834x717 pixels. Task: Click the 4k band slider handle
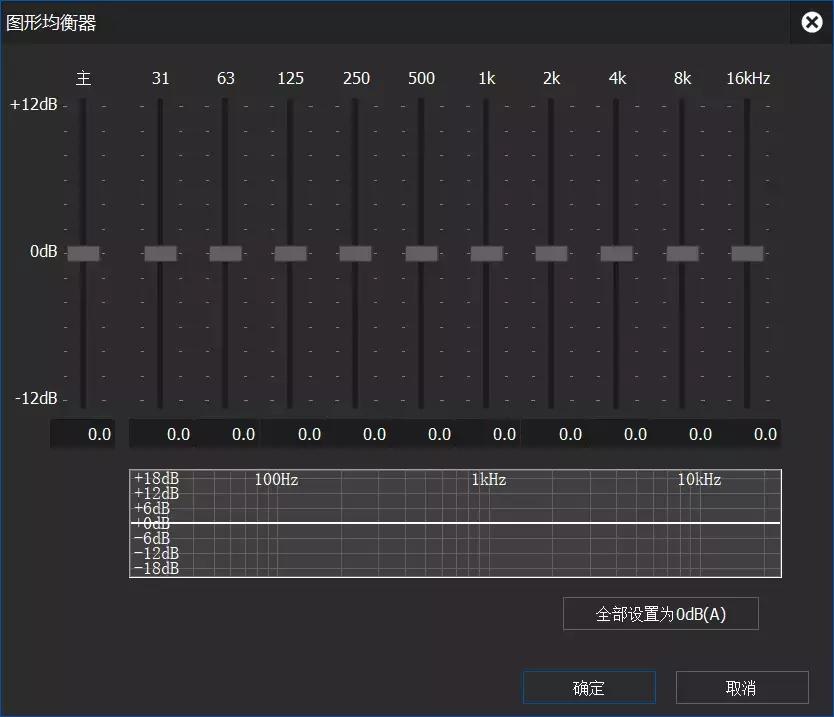[616, 253]
